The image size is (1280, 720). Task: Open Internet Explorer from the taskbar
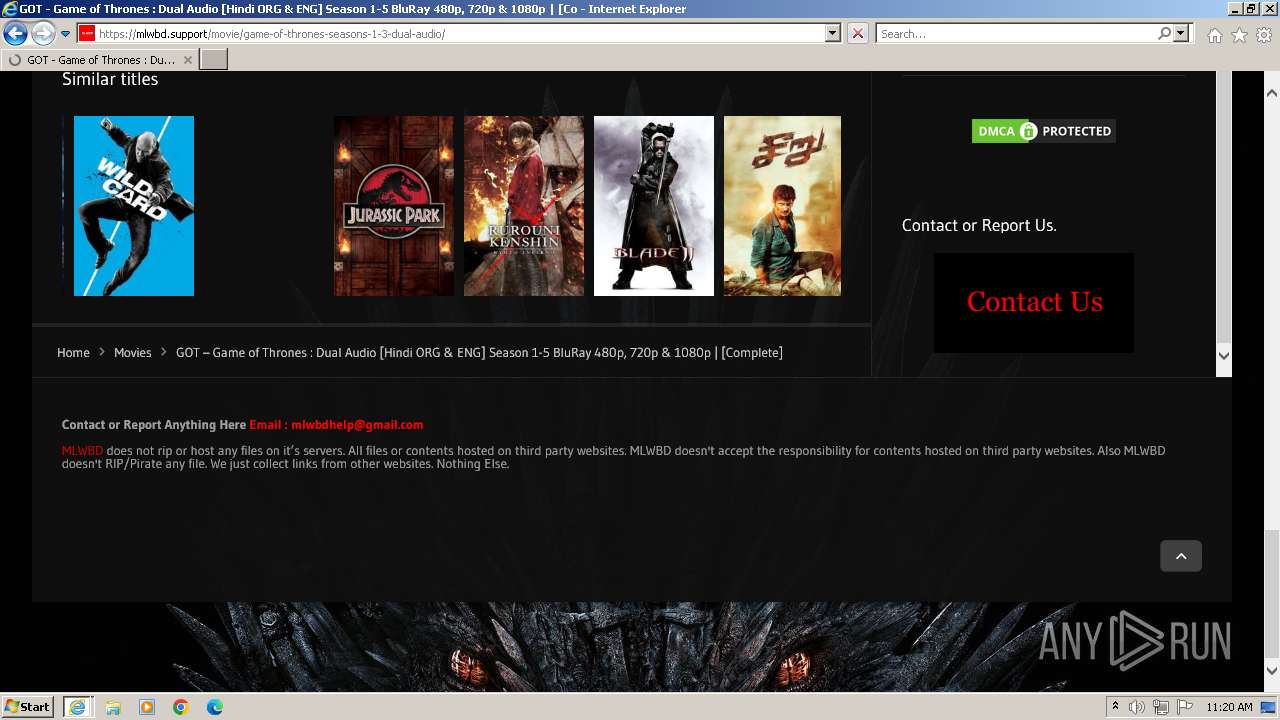point(77,707)
